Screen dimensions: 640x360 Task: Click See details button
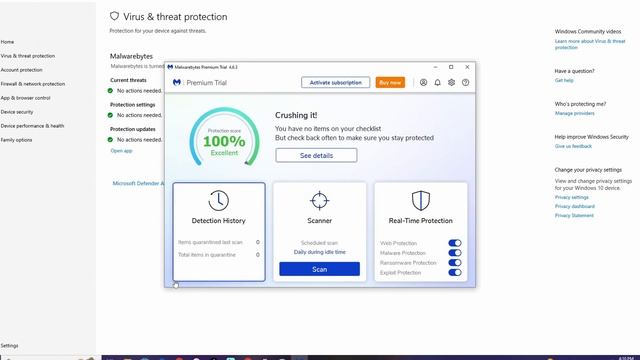316,156
